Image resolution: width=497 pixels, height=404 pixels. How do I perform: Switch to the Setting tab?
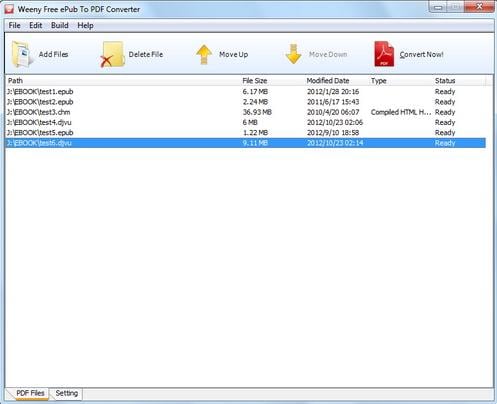[x=67, y=393]
